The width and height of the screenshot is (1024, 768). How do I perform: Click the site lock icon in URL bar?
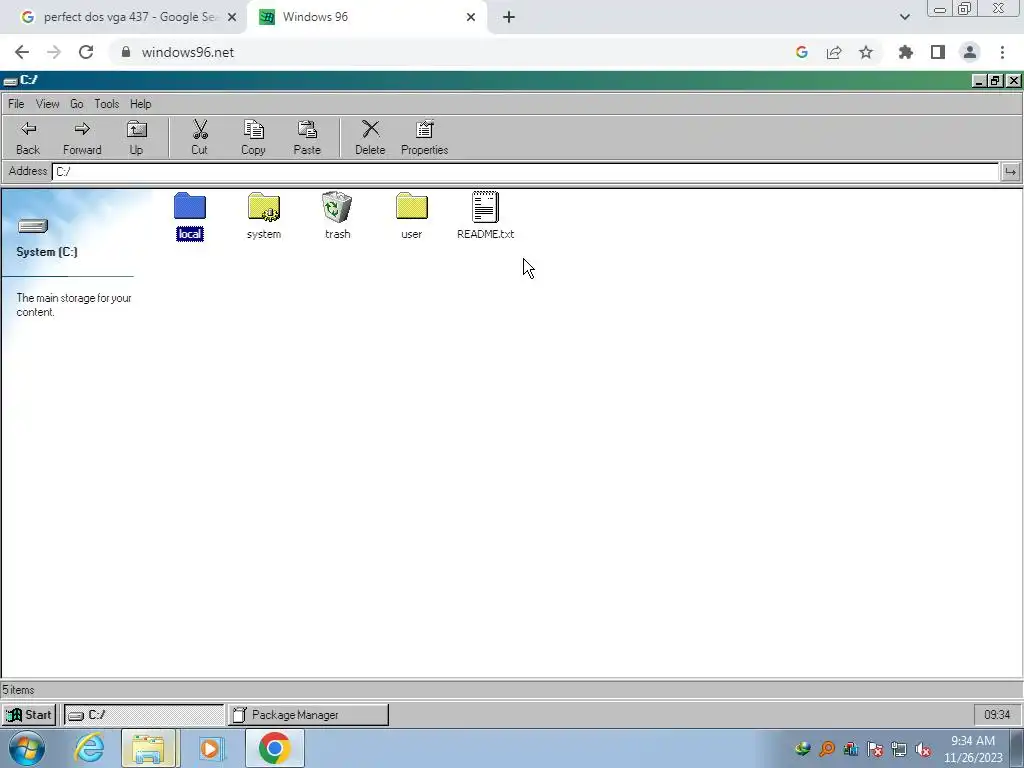coord(126,52)
